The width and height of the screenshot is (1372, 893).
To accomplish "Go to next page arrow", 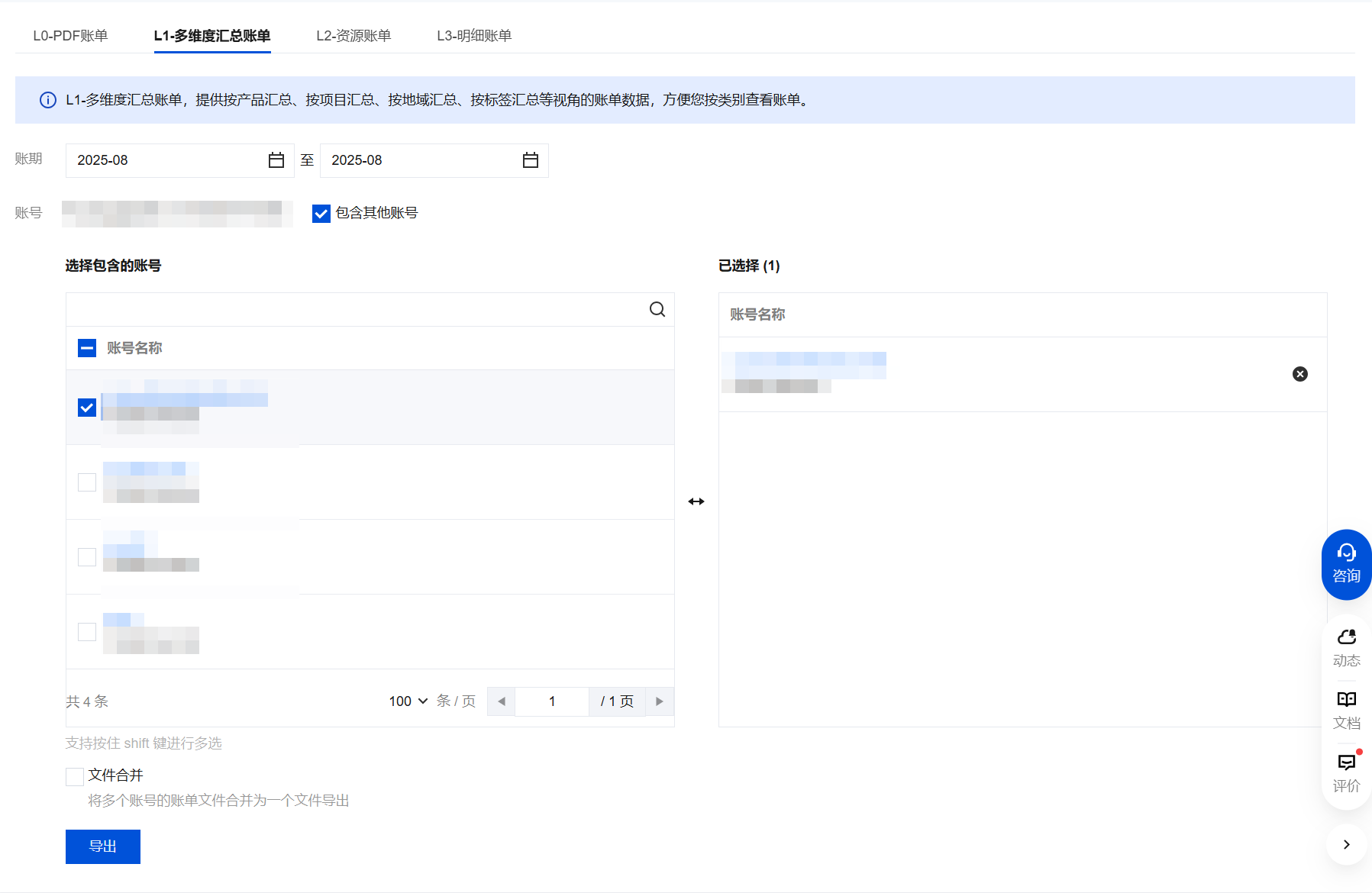I will [660, 701].
